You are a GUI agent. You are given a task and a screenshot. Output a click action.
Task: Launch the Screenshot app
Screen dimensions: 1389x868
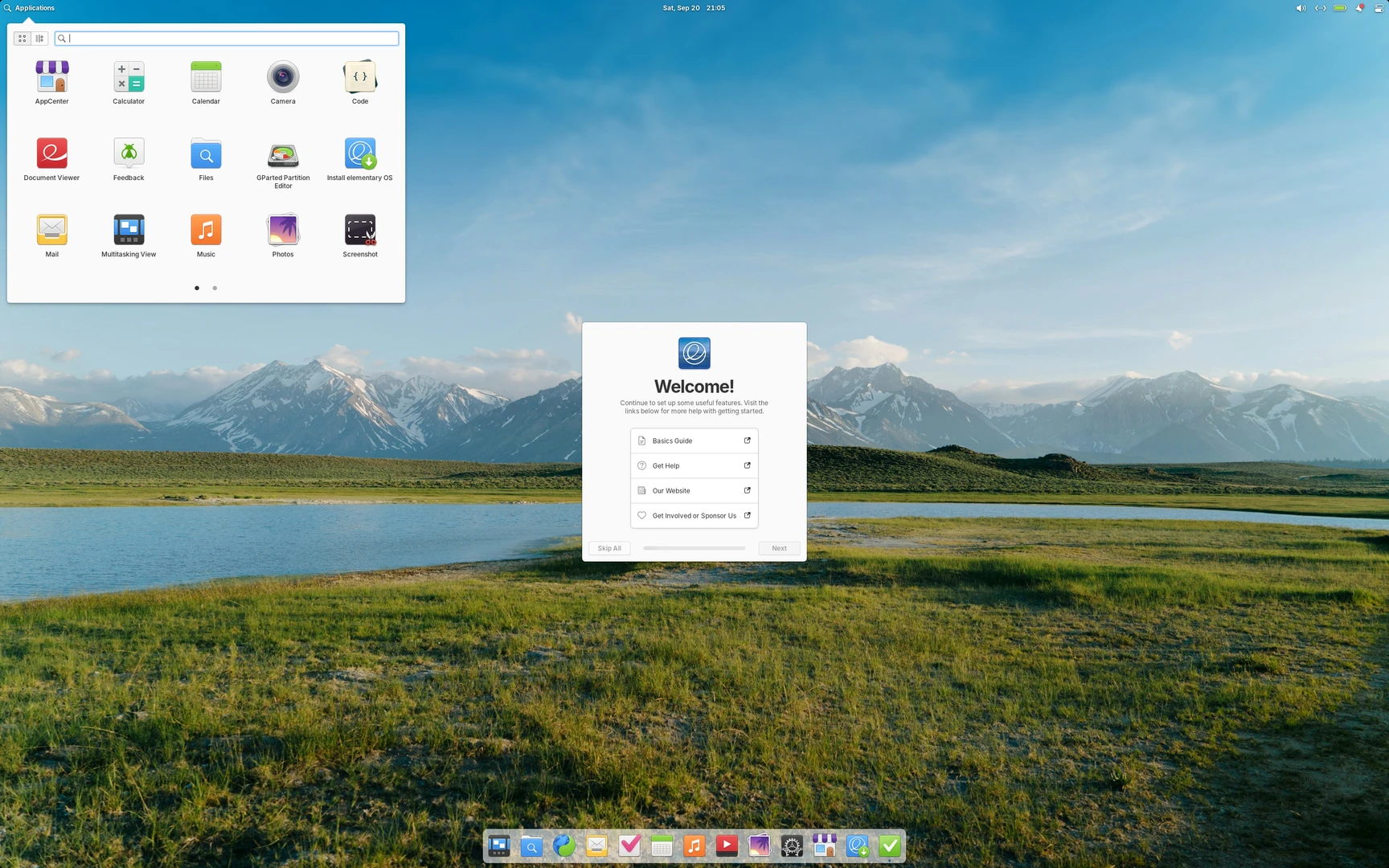(x=360, y=231)
